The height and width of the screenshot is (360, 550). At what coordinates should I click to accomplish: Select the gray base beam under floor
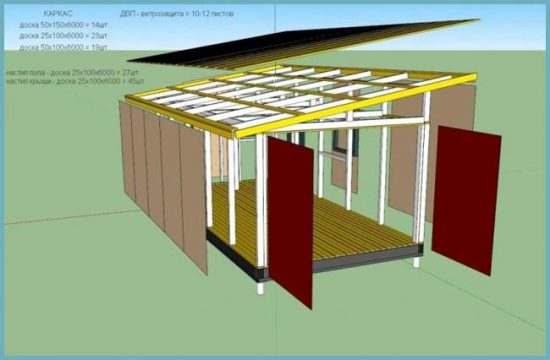(x=367, y=259)
